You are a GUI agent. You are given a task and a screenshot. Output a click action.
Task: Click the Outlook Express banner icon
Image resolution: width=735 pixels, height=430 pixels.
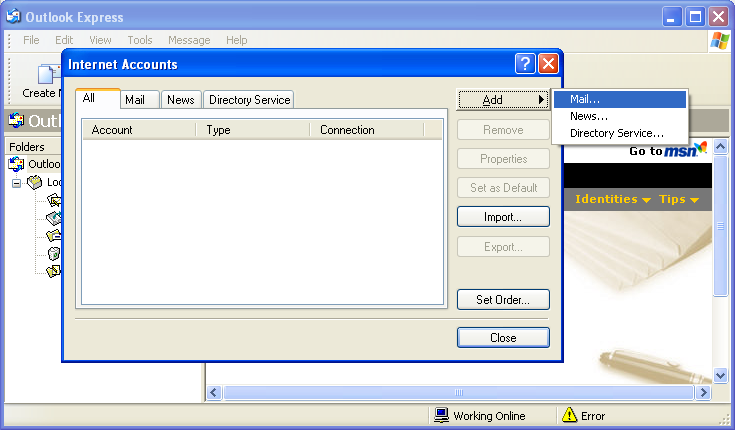click(16, 121)
